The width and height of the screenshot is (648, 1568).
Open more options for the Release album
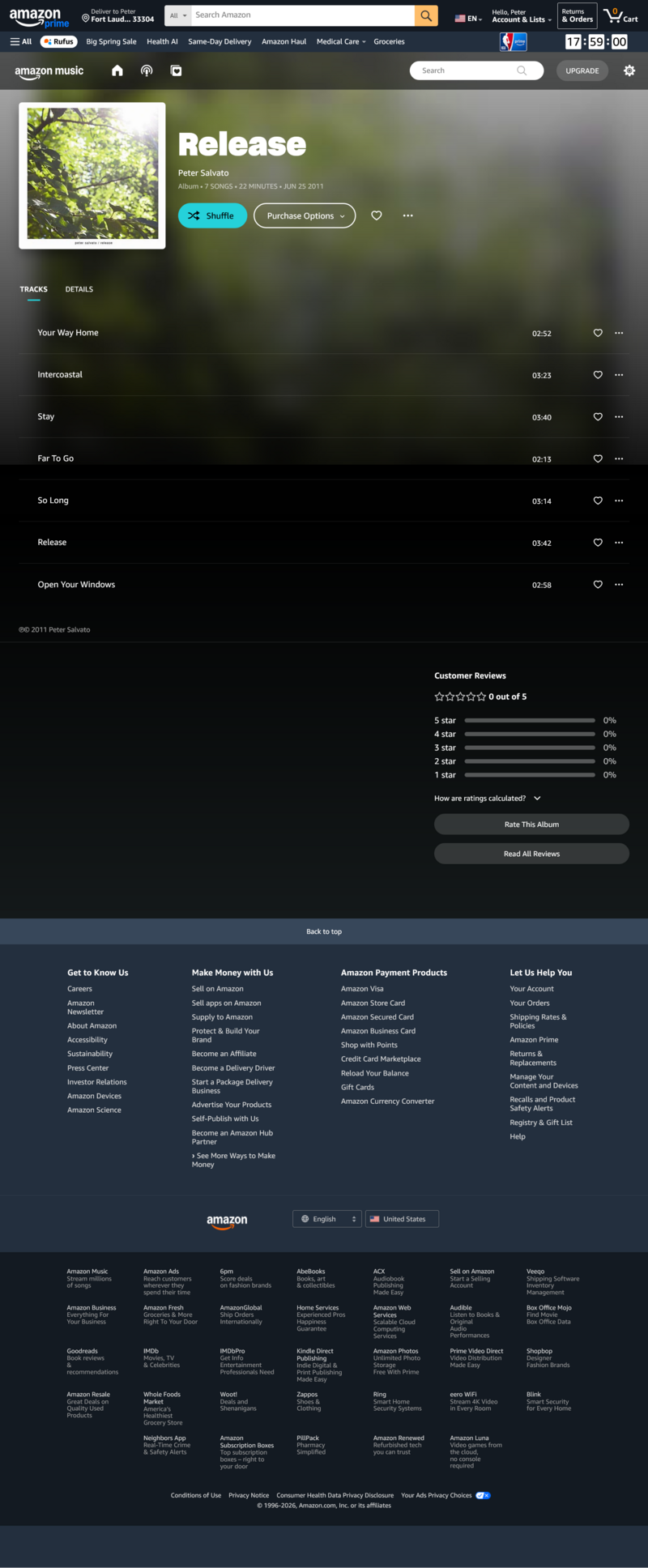(x=407, y=215)
